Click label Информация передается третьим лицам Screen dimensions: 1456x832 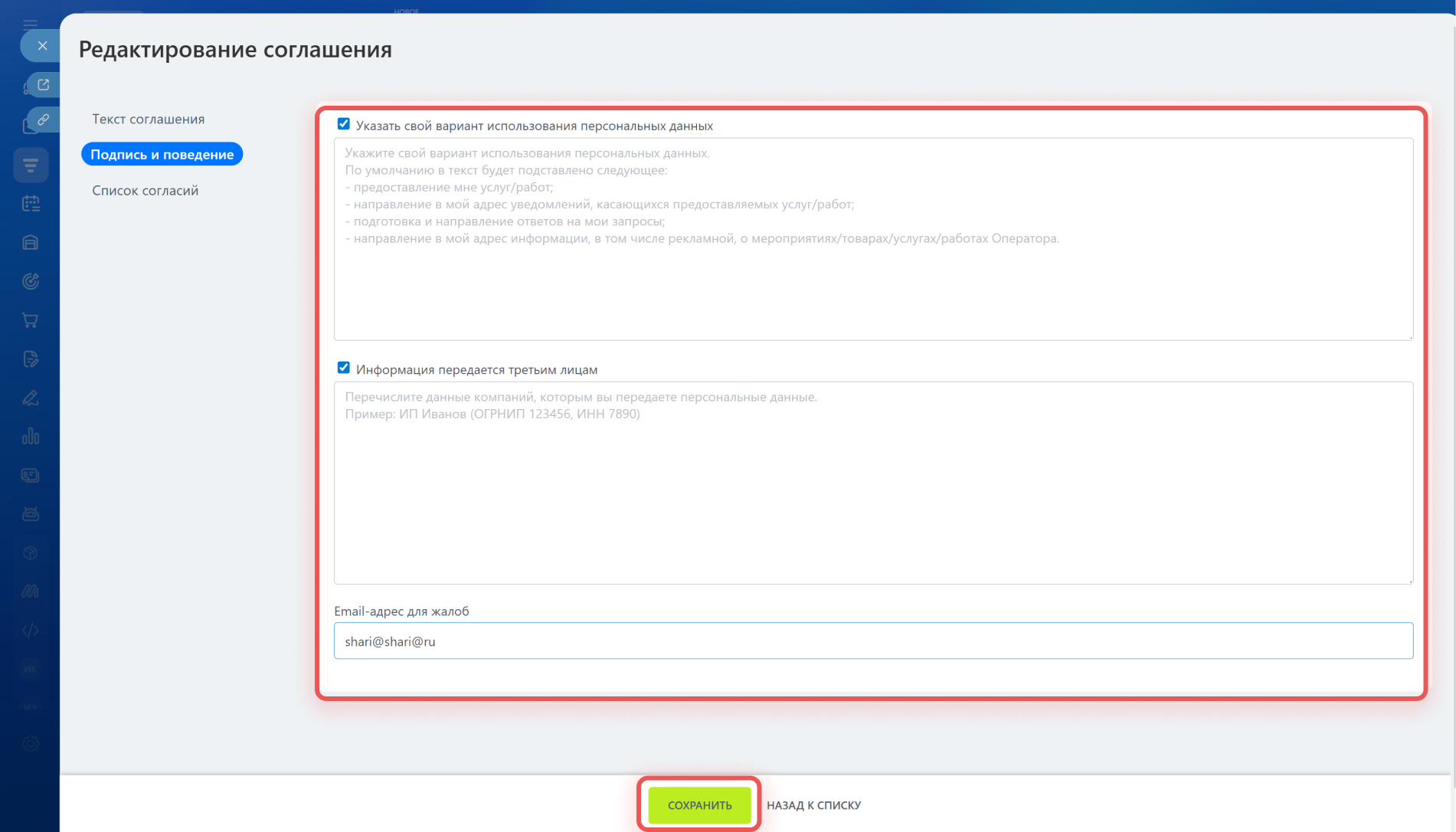click(x=476, y=369)
